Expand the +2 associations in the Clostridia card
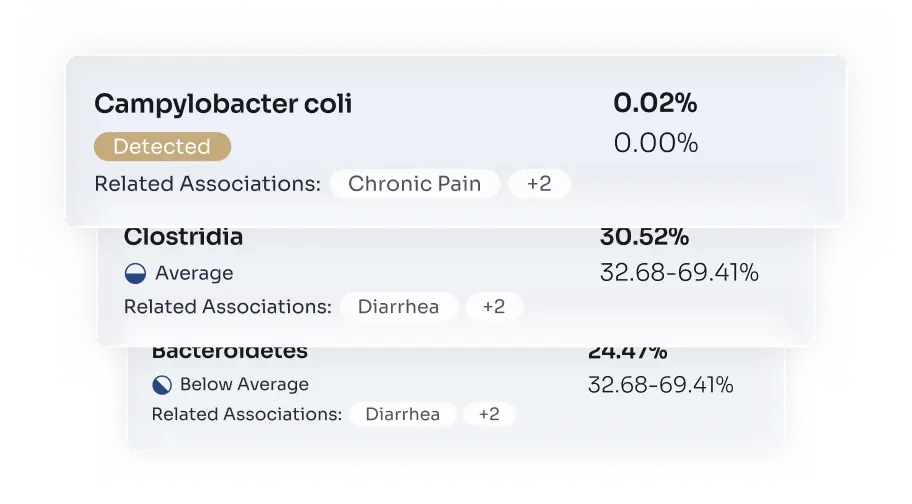The height and width of the screenshot is (504, 912). pyautogui.click(x=494, y=307)
